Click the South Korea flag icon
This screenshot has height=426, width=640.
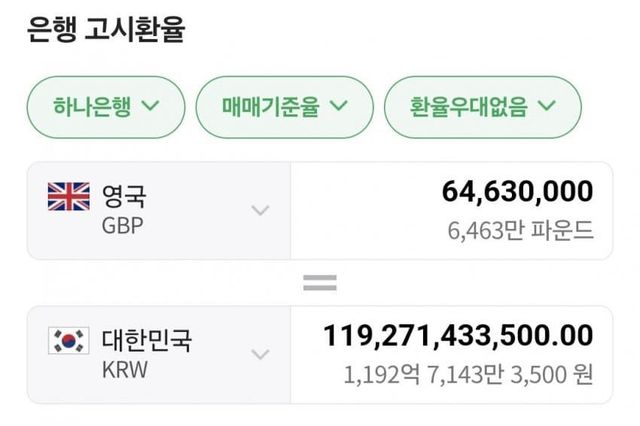[x=68, y=341]
